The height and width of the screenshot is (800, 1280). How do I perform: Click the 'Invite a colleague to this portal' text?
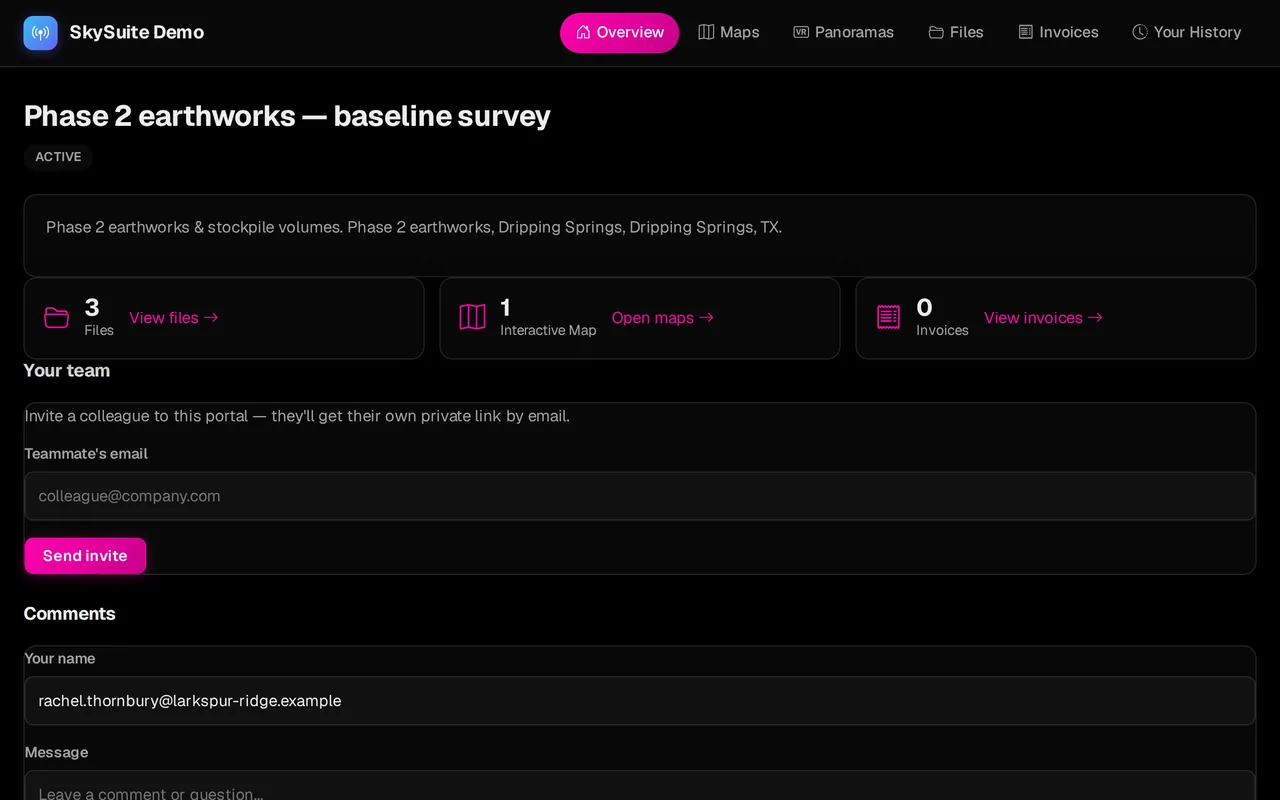coord(297,416)
